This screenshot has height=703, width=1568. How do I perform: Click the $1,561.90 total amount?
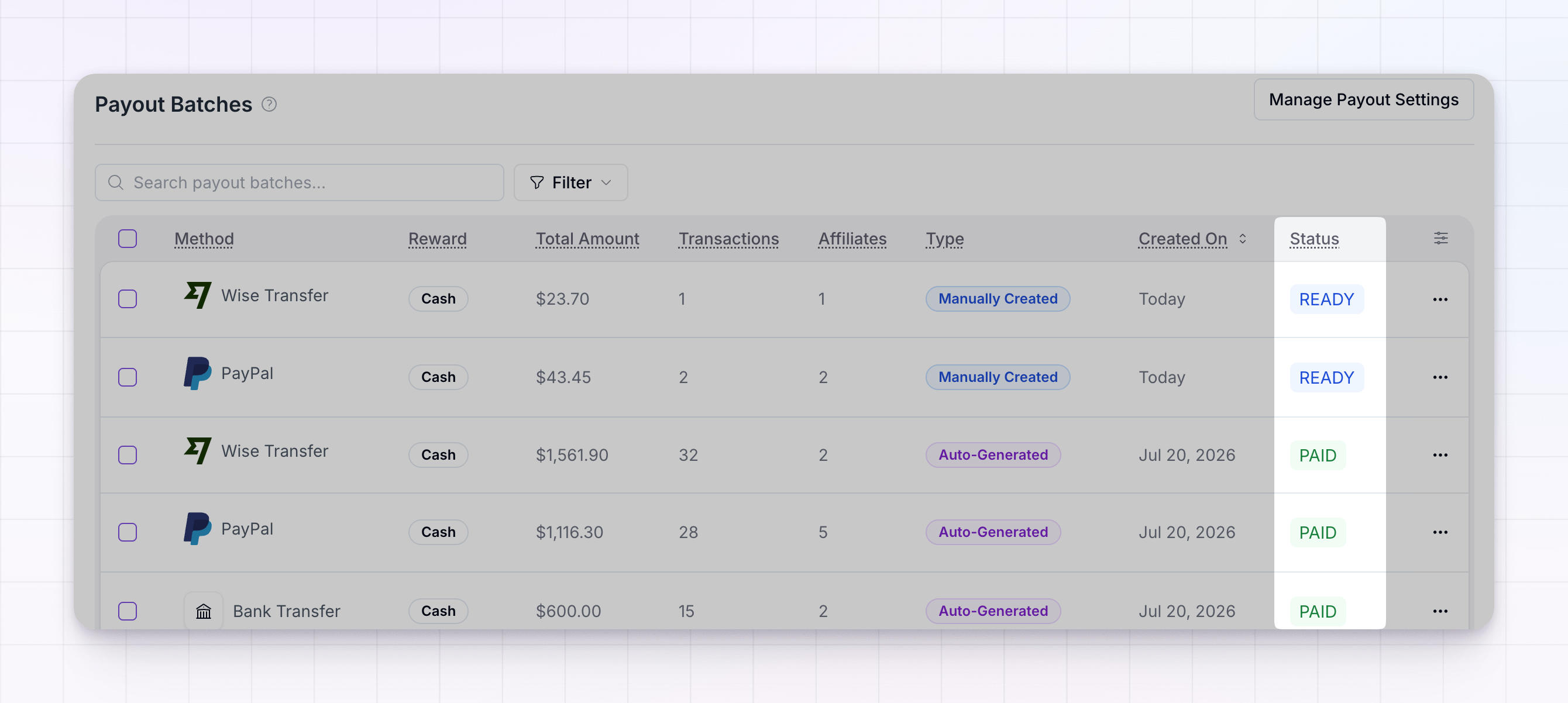pyautogui.click(x=572, y=454)
